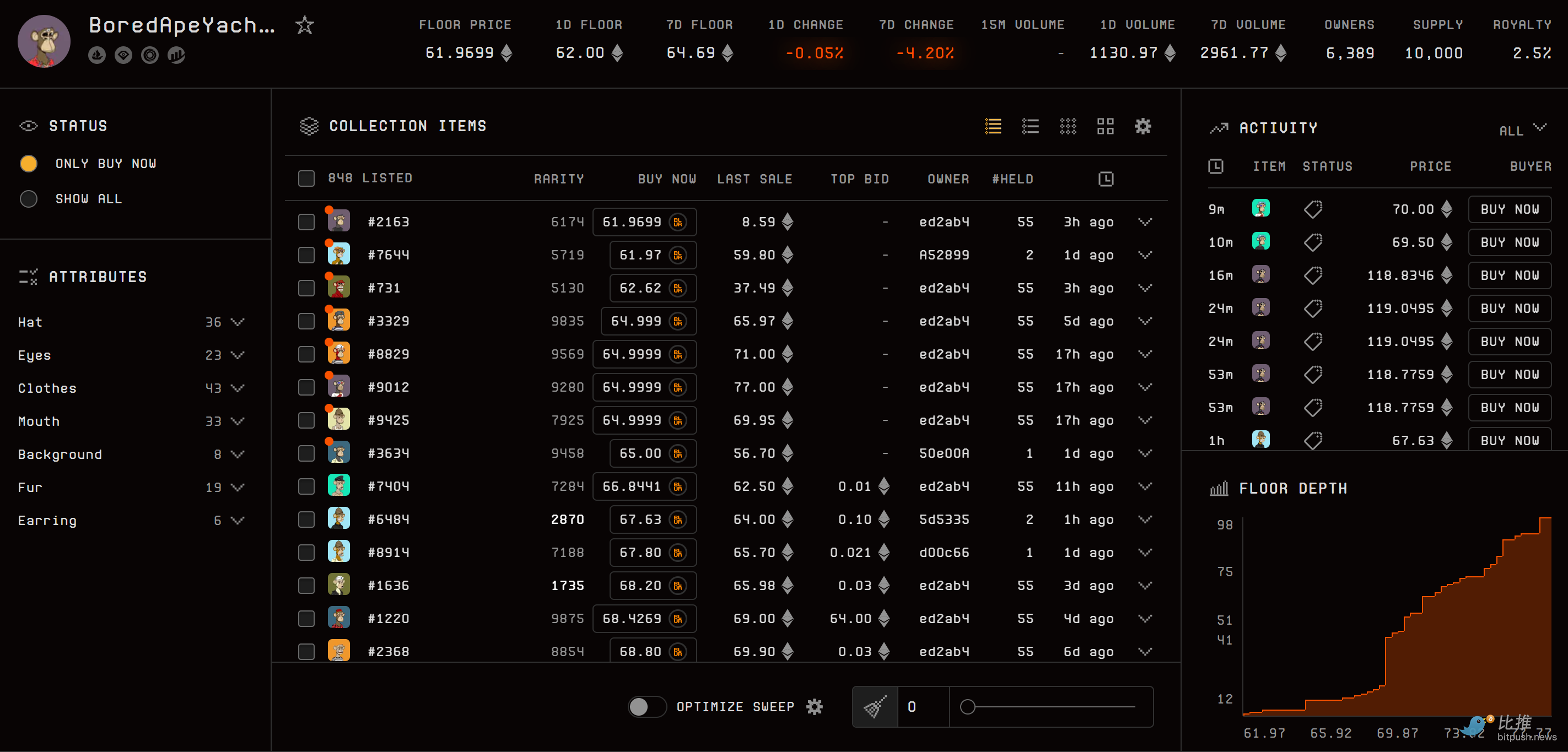Viewport: 1568px width, 752px height.
Task: Open the activity ALL filter dropdown
Action: click(x=1522, y=129)
